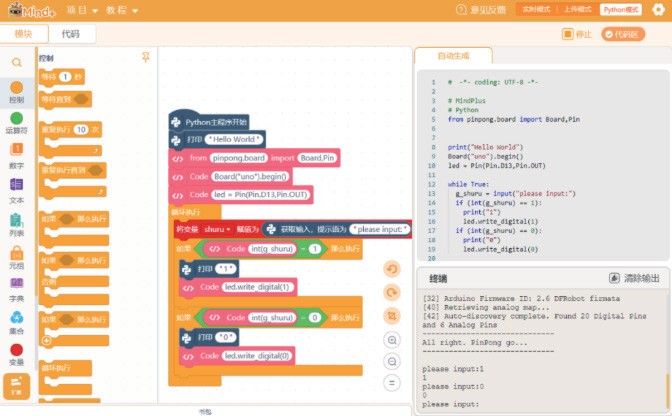The image size is (672, 416).
Task: Edit the led.write_digital(1) code field
Action: (257, 287)
